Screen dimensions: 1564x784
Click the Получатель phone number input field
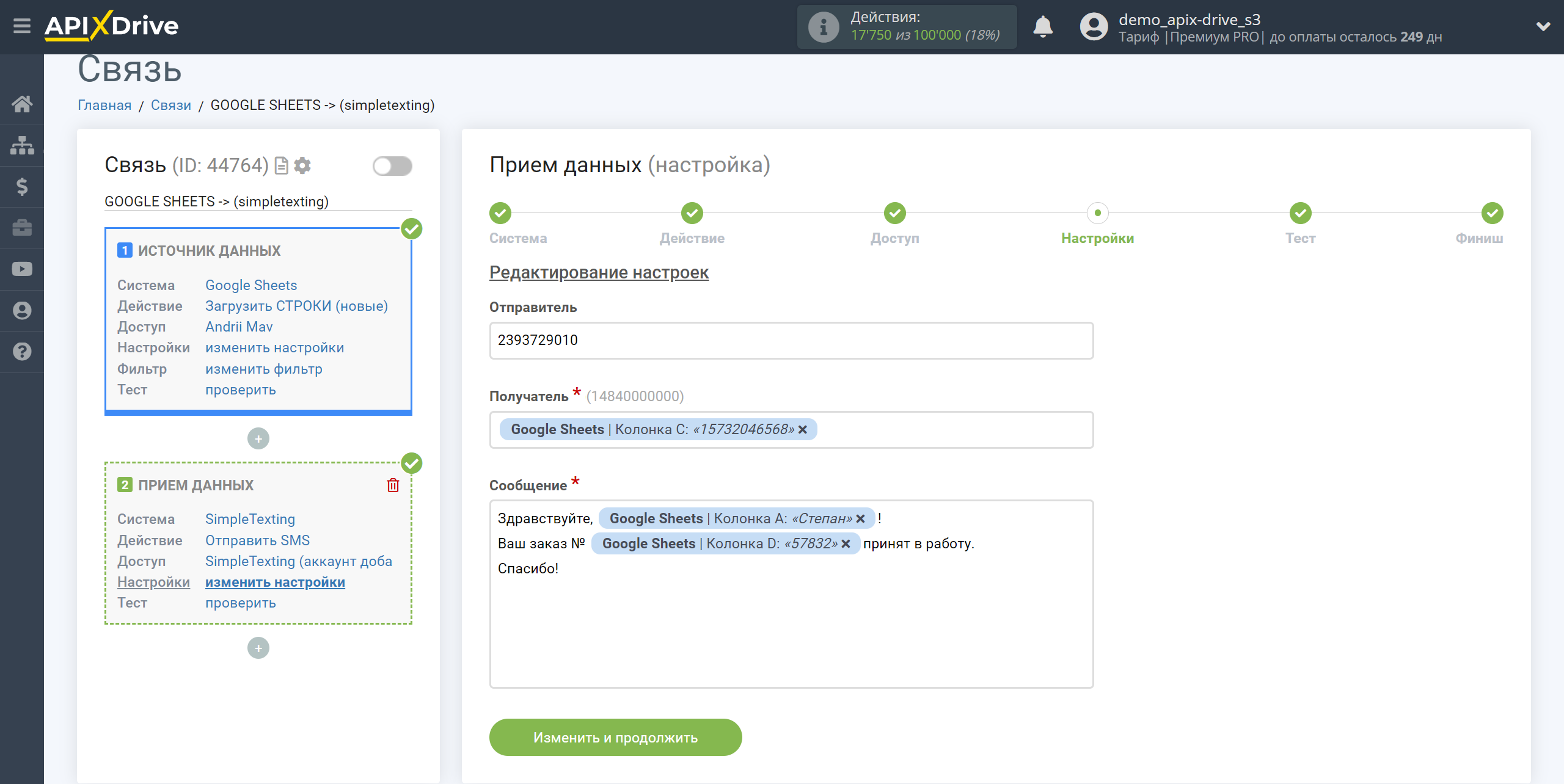[x=790, y=429]
